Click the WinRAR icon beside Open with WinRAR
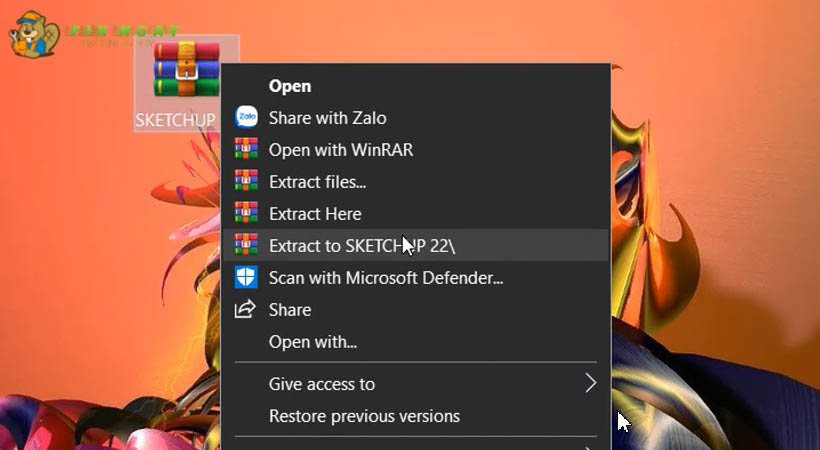The image size is (820, 450). (246, 150)
